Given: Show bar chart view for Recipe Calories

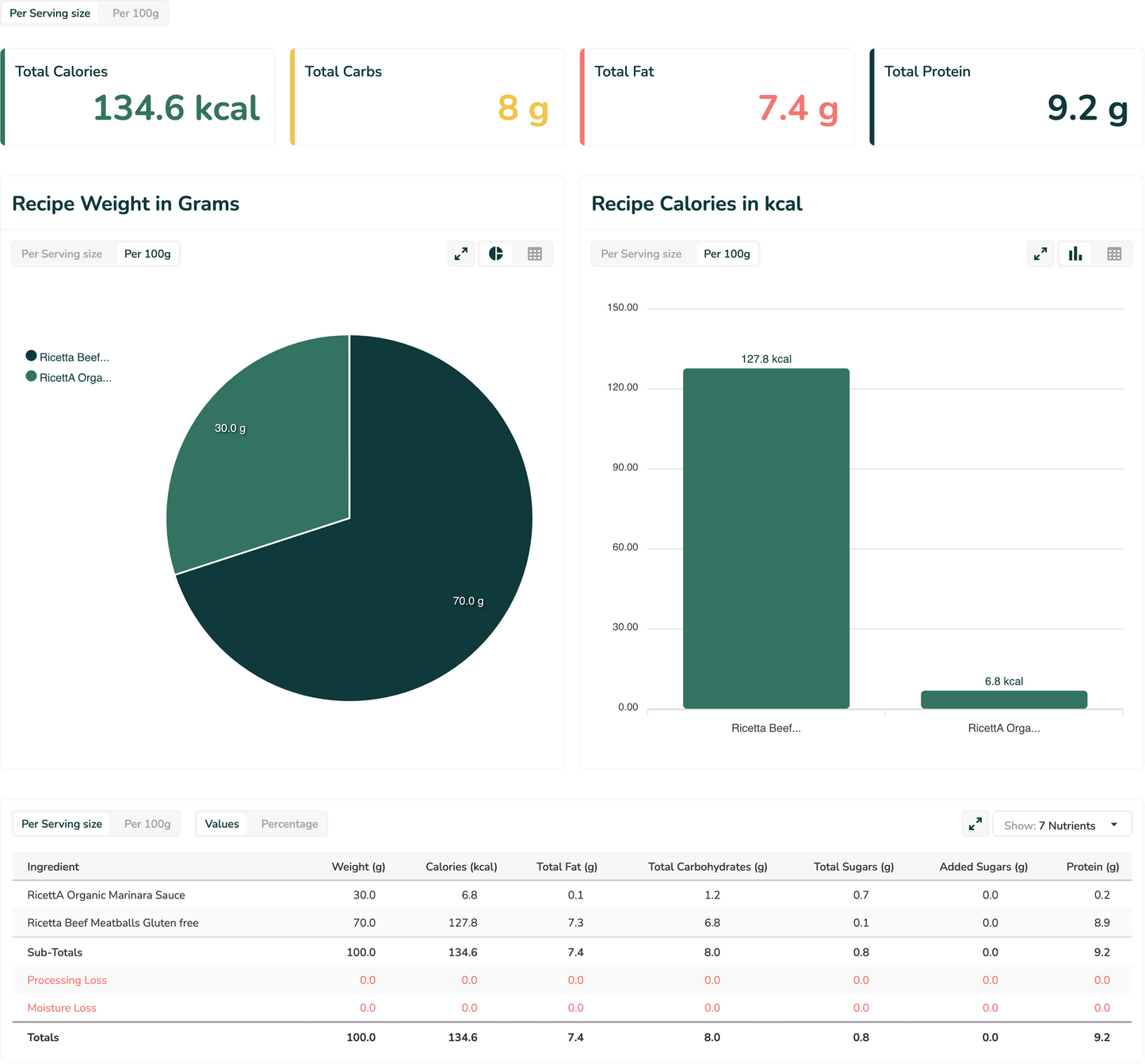Looking at the screenshot, I should point(1075,254).
